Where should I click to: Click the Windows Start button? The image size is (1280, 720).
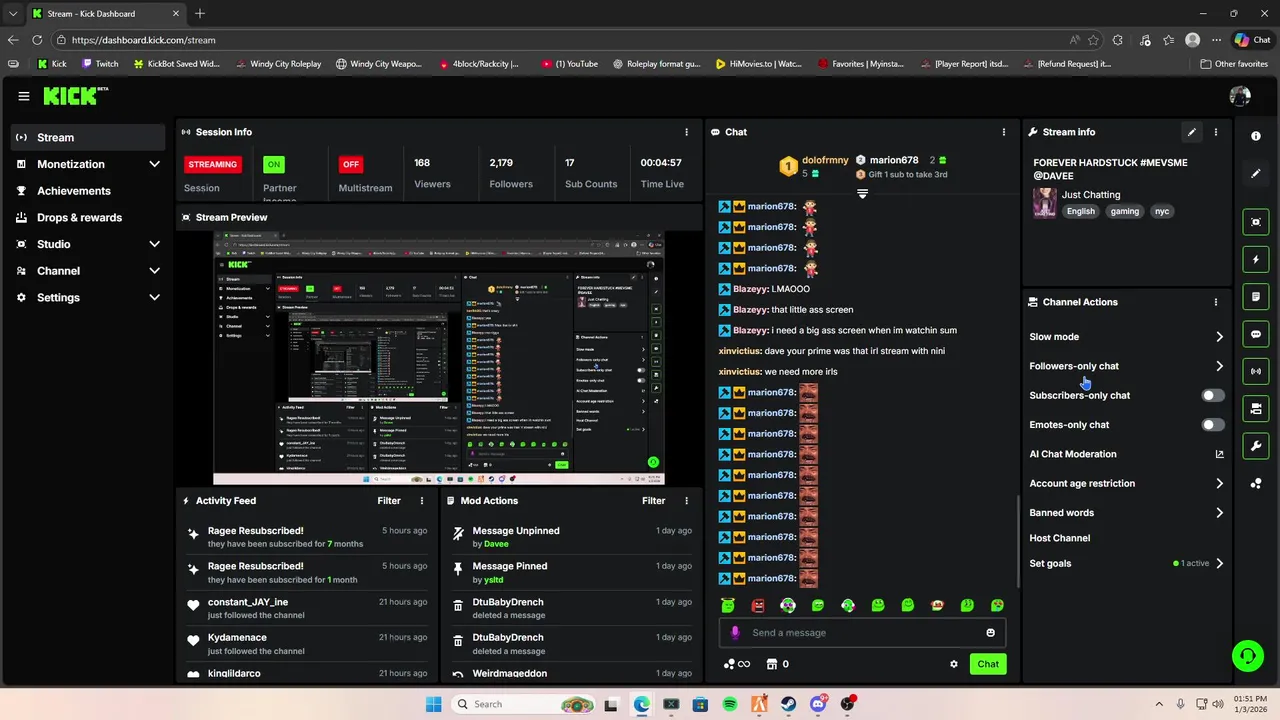tap(433, 704)
